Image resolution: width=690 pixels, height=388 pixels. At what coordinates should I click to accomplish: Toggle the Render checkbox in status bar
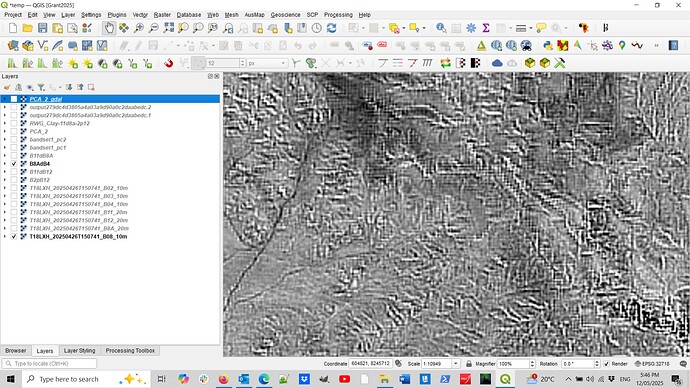[606, 364]
